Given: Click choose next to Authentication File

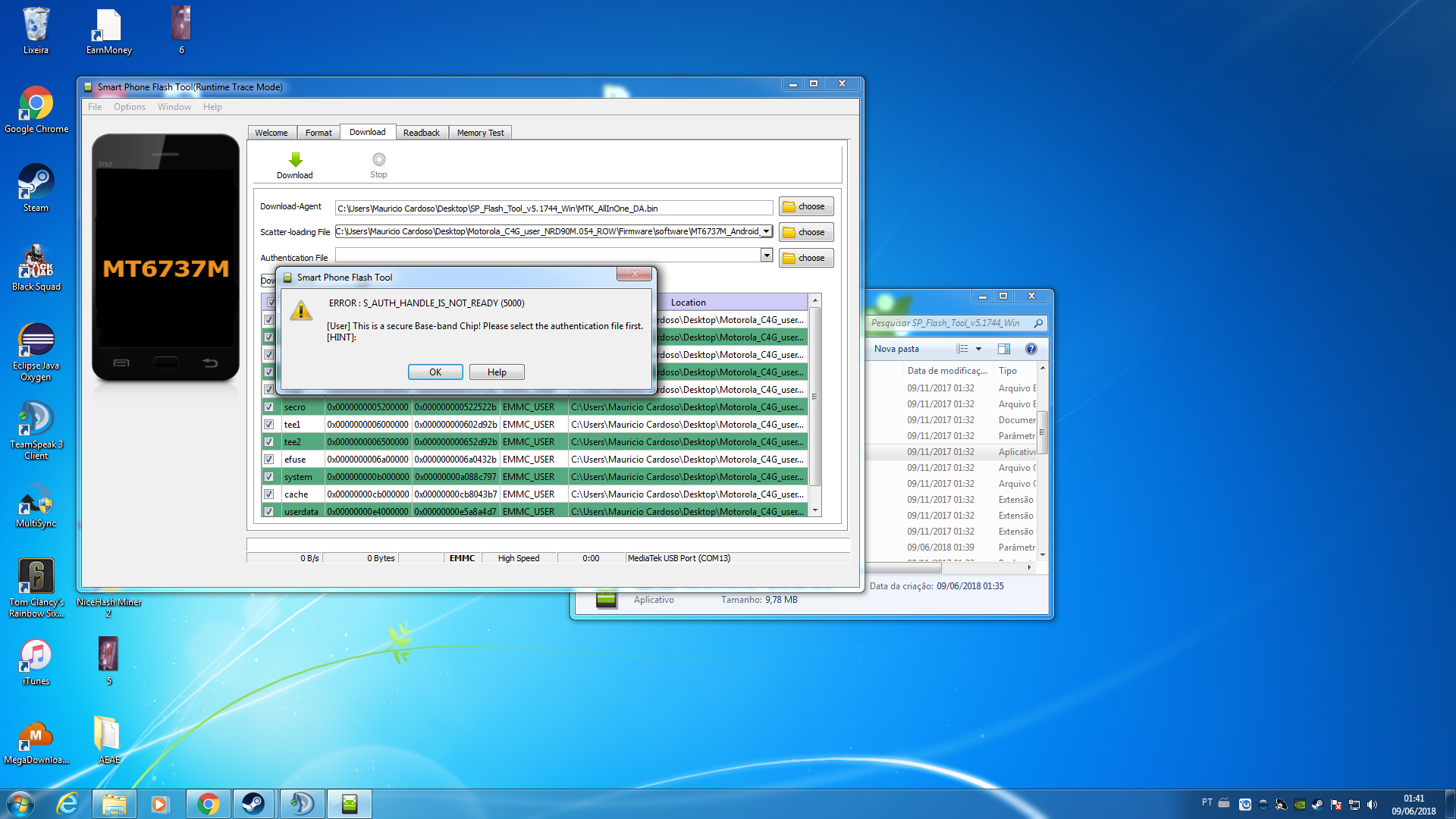Looking at the screenshot, I should 806,258.
